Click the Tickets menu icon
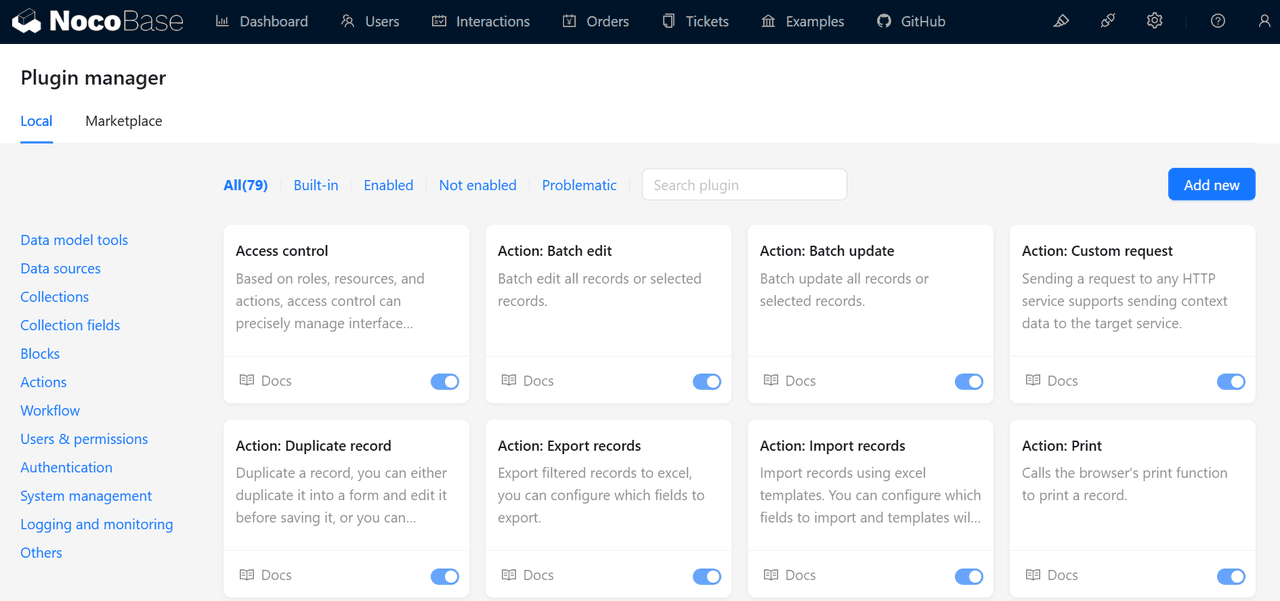1280x601 pixels. point(668,21)
